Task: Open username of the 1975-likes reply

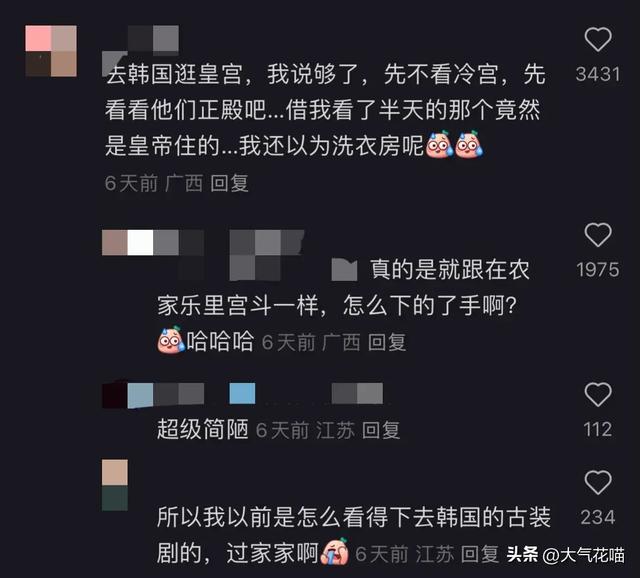Action: 203,255
